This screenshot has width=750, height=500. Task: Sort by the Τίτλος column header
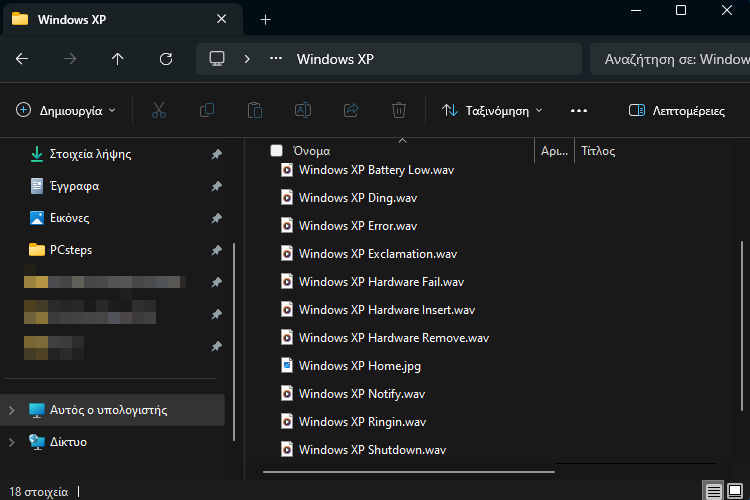598,151
